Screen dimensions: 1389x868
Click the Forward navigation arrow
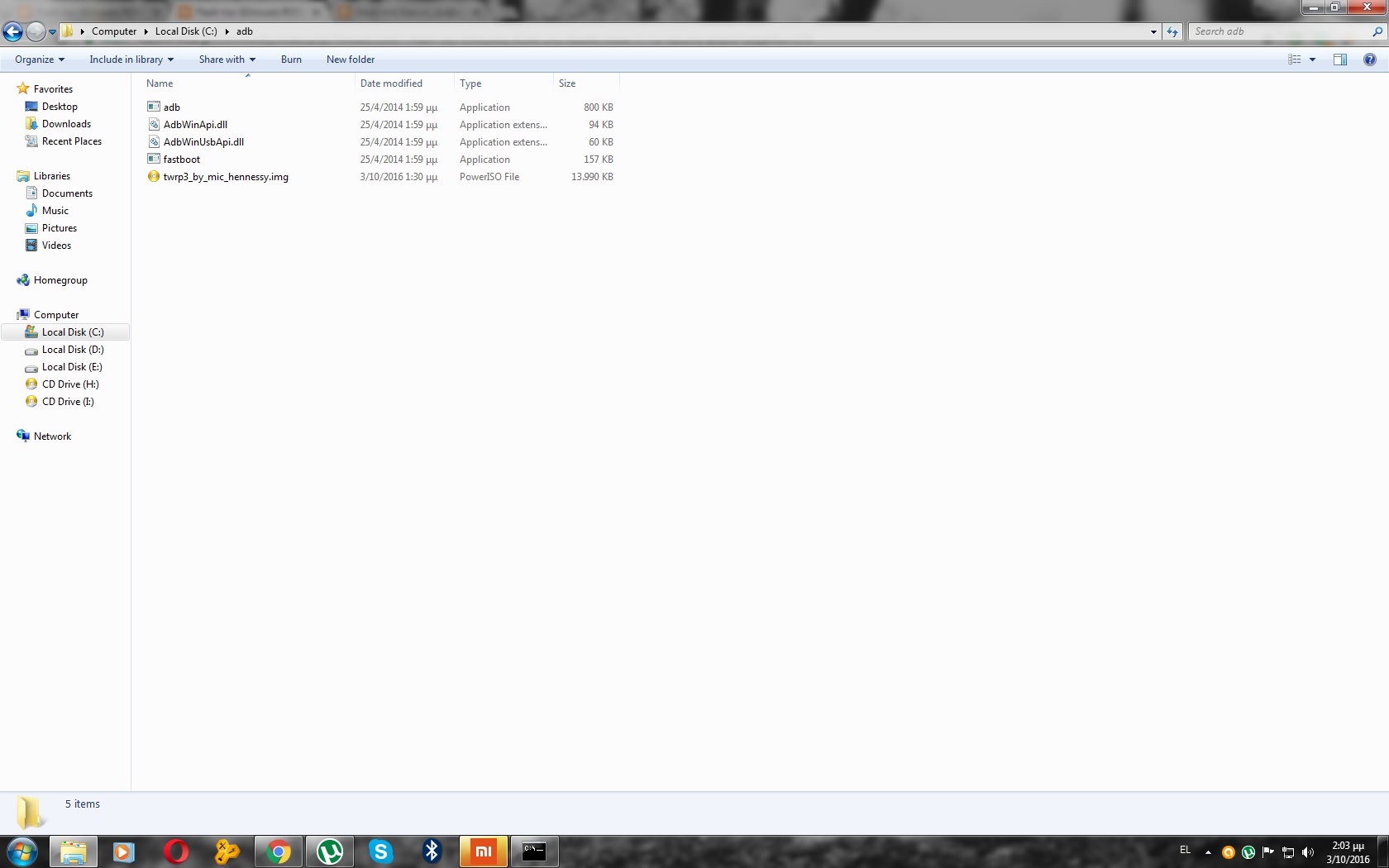click(x=36, y=31)
